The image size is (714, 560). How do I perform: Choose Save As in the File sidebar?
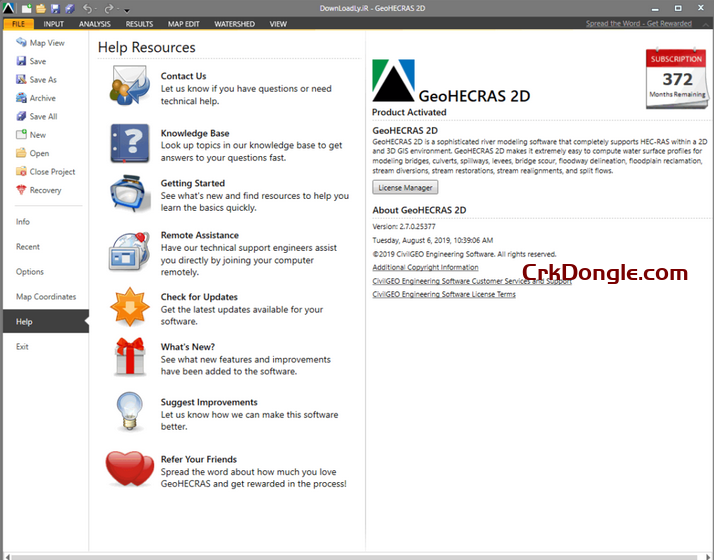click(x=36, y=80)
